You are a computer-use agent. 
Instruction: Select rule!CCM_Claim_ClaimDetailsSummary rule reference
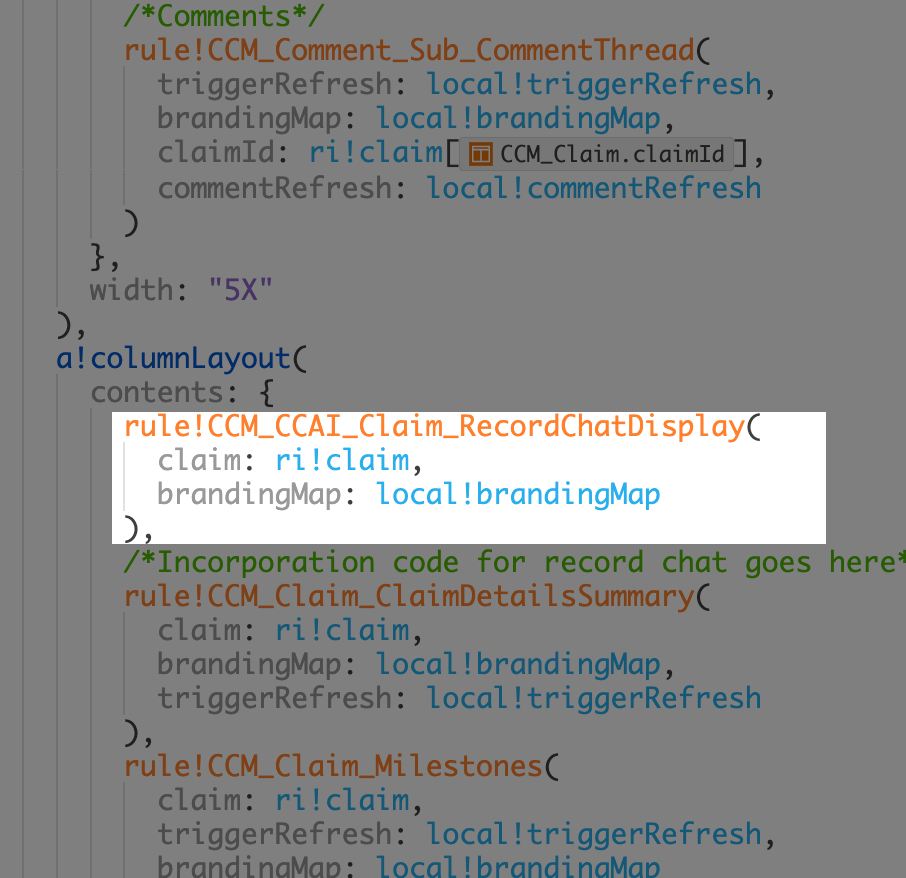pos(409,596)
